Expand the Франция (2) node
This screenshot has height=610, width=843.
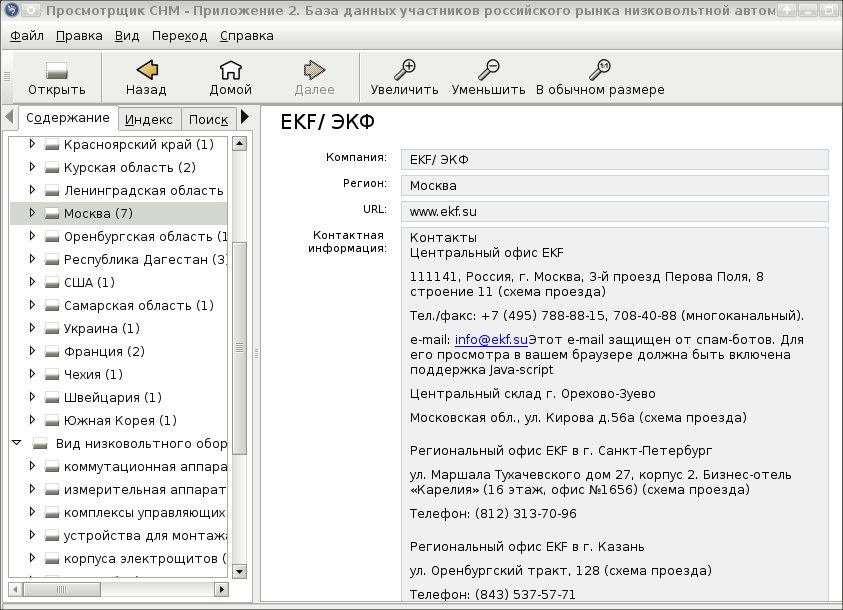[32, 351]
